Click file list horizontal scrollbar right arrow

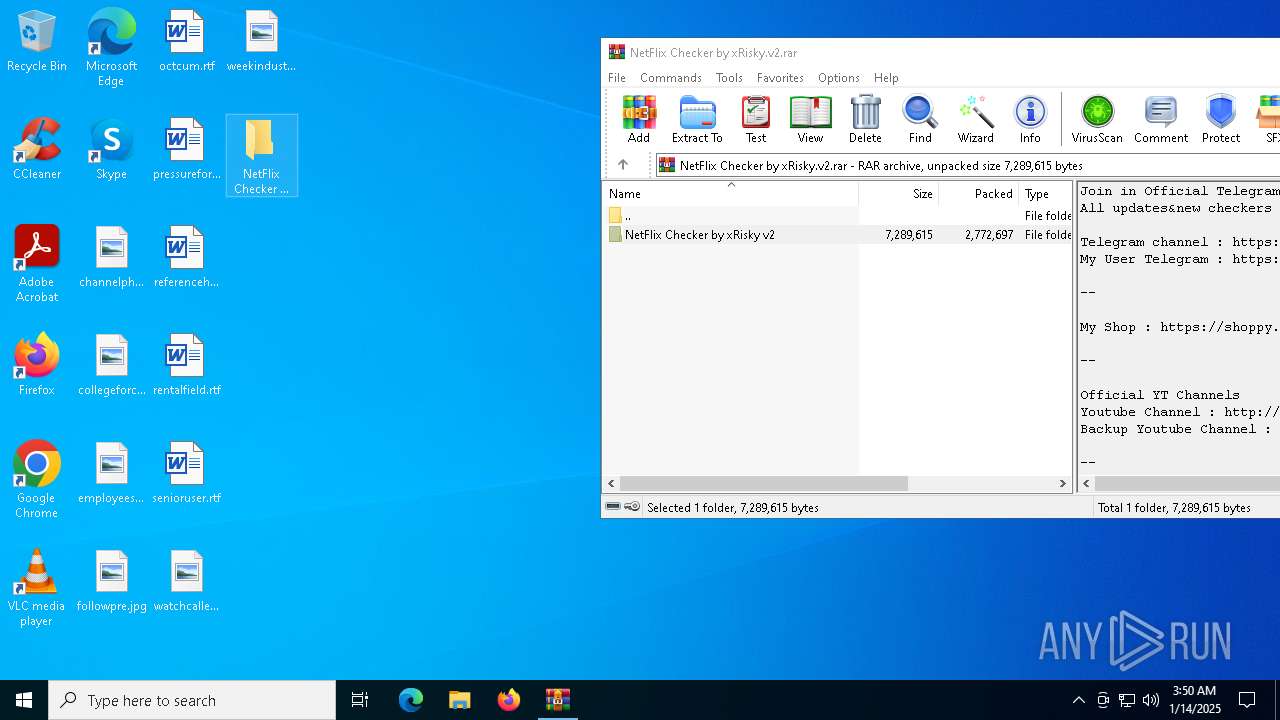coord(1063,483)
